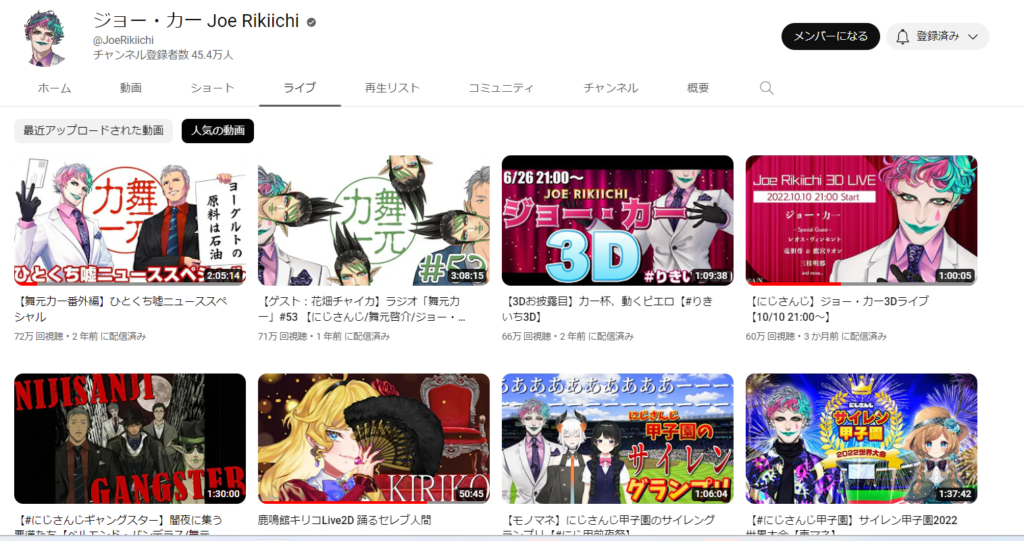Select the ライブ tab
Image resolution: width=1024 pixels, height=541 pixels.
(300, 88)
